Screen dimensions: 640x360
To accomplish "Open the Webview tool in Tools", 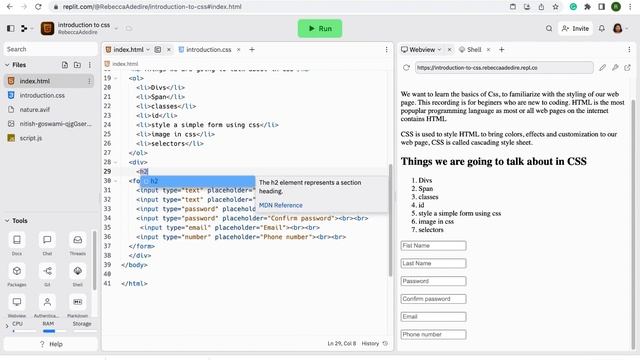I will point(17,302).
